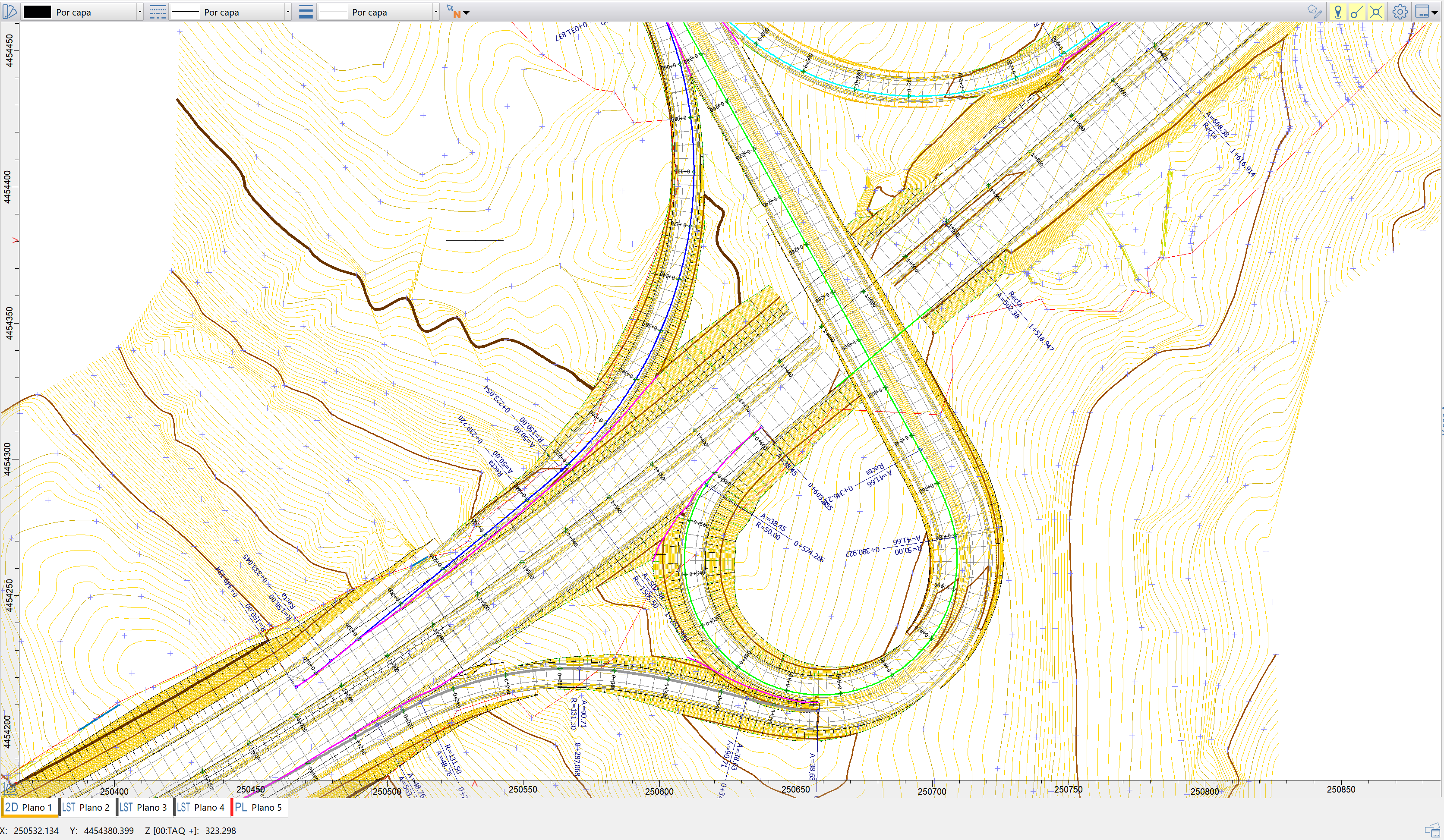1444x840 pixels.
Task: Click the line type pattern icon
Action: click(157, 12)
